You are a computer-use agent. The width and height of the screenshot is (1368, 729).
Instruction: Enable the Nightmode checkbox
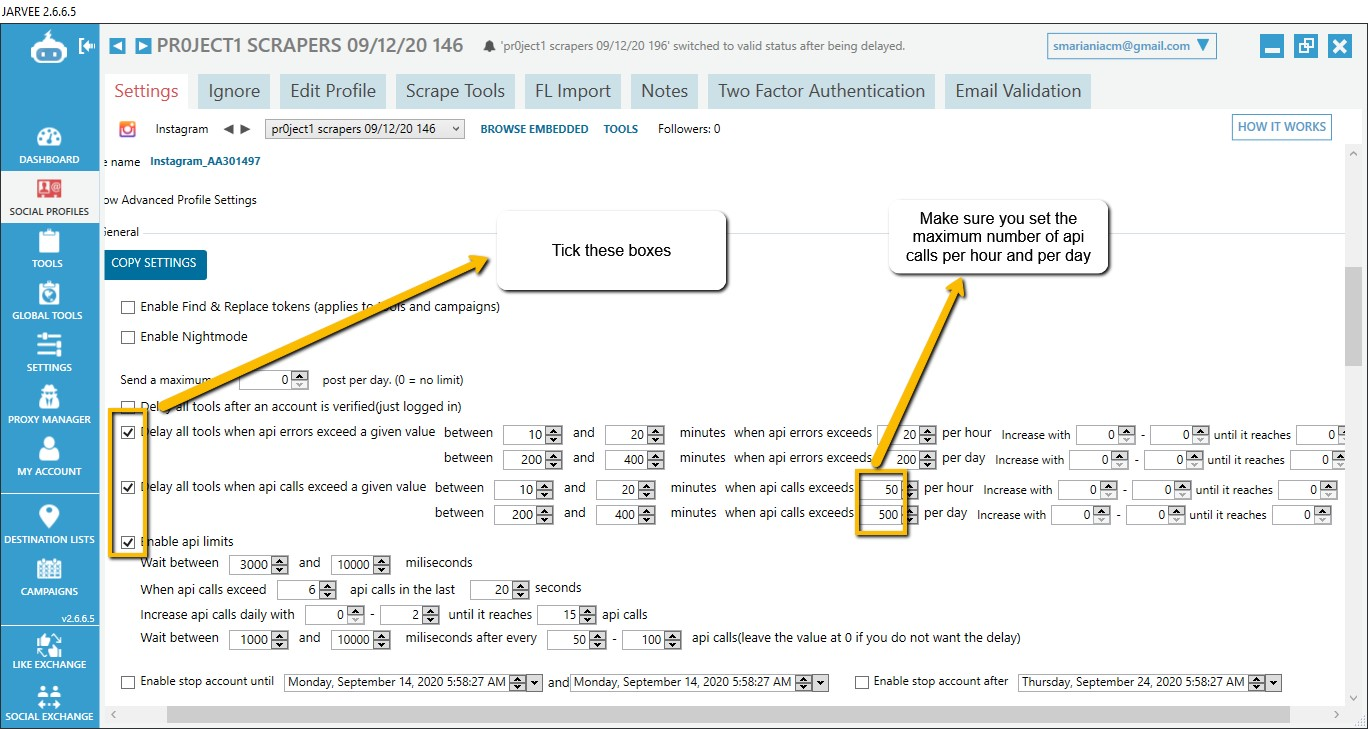(128, 338)
